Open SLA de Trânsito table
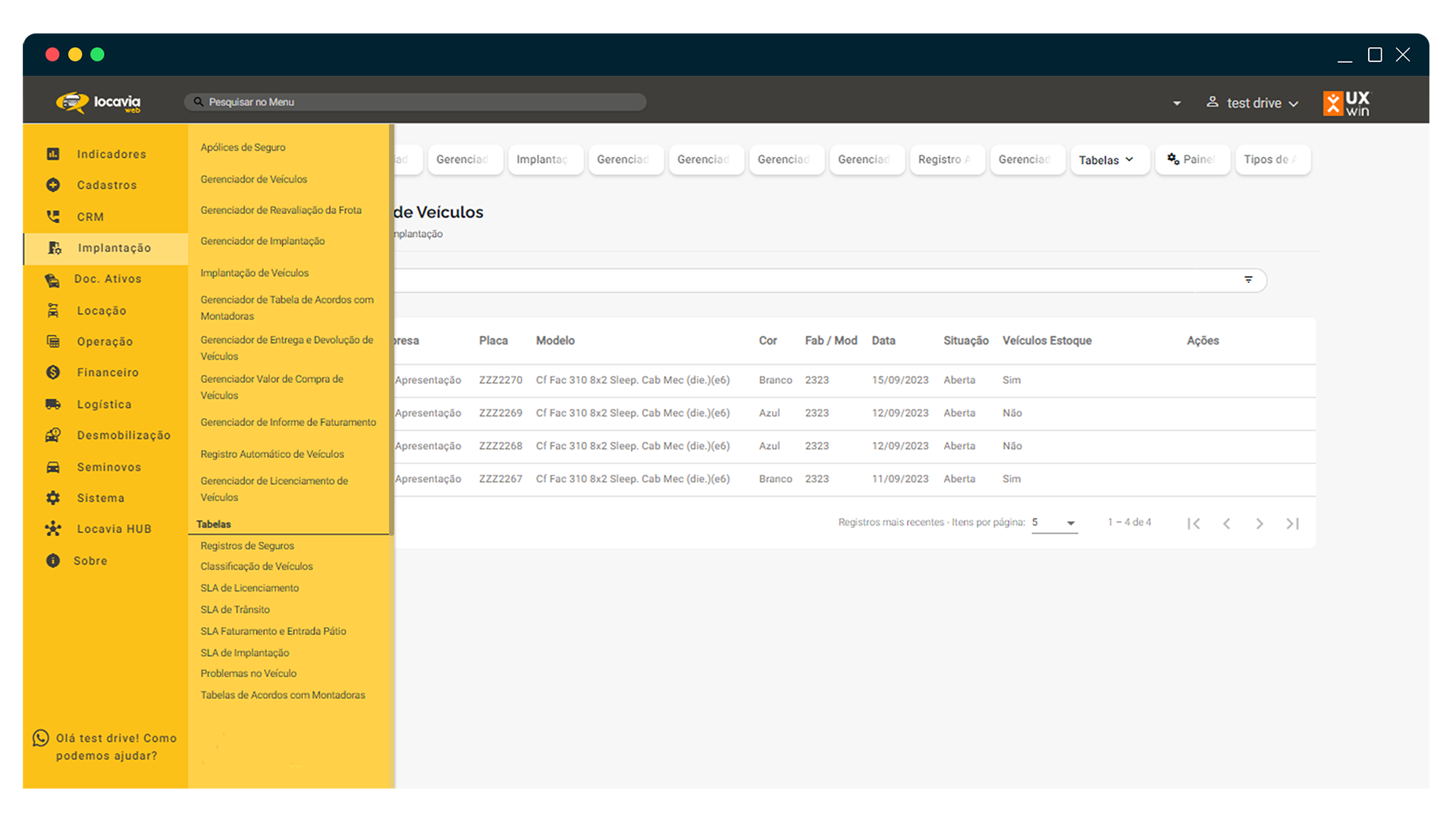 tap(235, 610)
